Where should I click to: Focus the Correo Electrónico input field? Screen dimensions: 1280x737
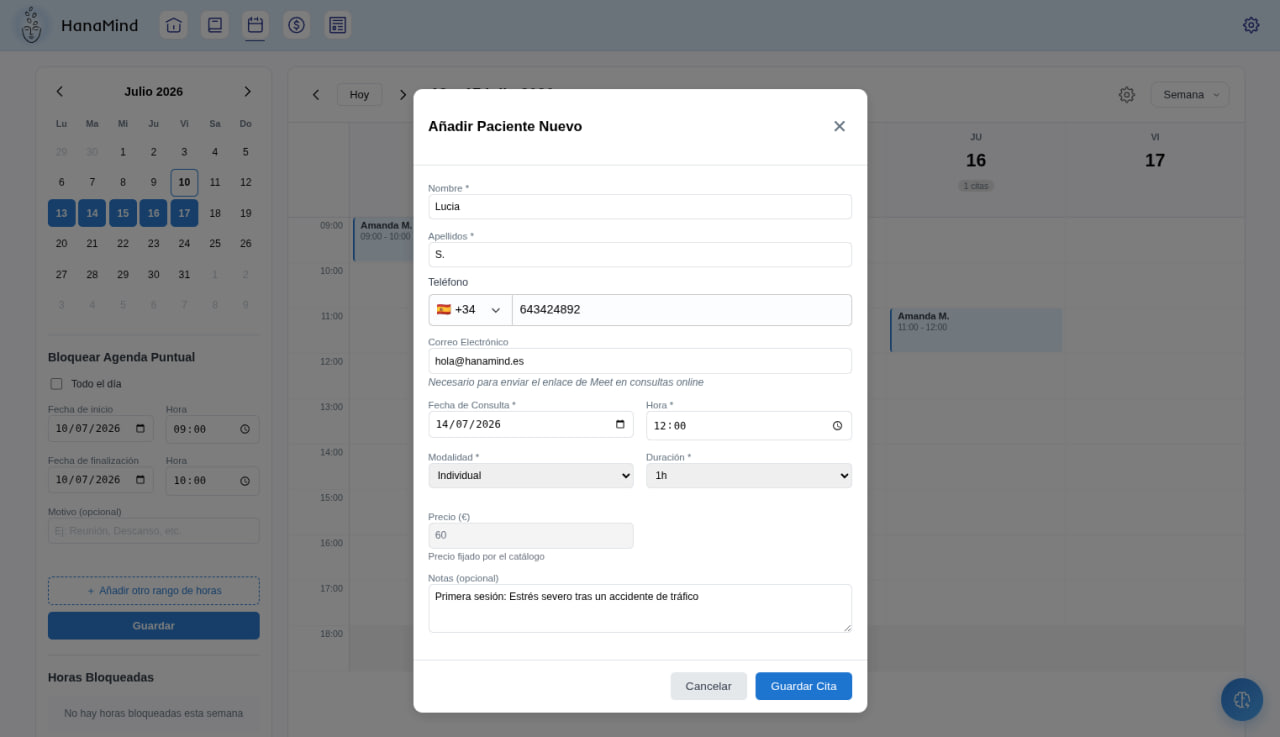(640, 361)
